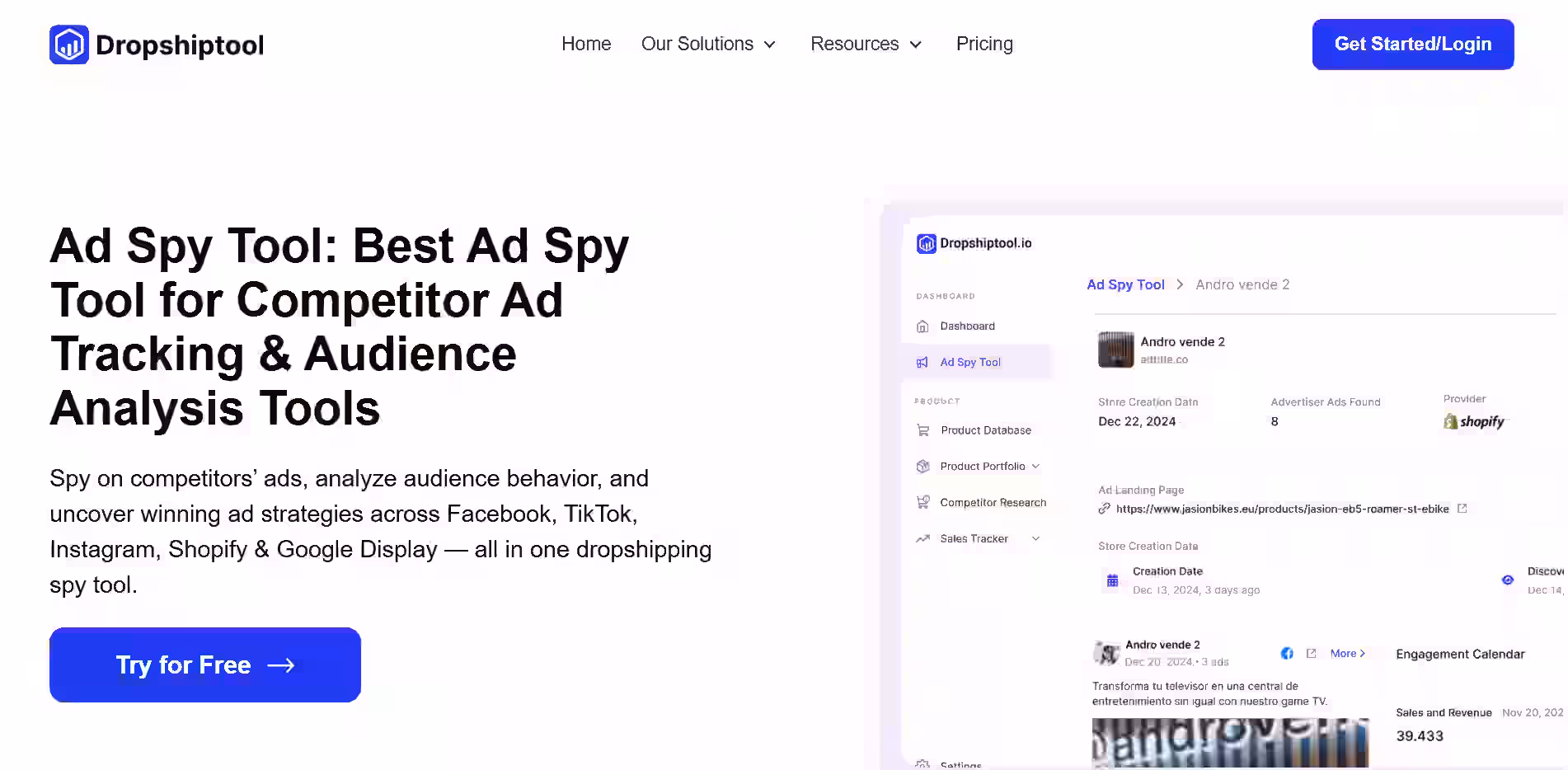Click the More link on ad card
The width and height of the screenshot is (1568, 770).
[1348, 654]
